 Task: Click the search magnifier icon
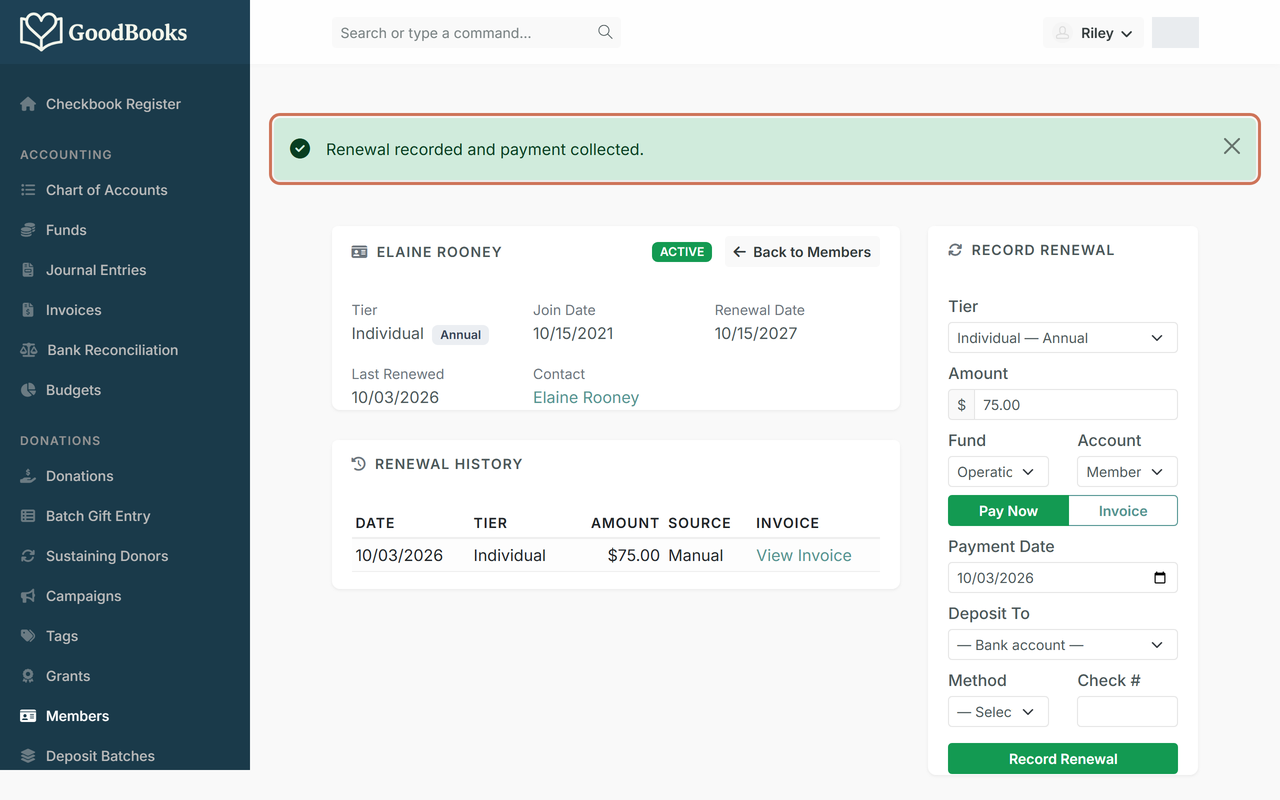tap(605, 32)
